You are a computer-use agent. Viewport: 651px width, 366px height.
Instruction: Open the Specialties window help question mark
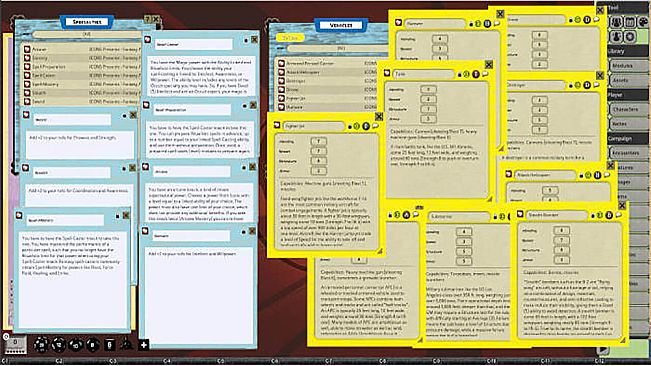147,19
